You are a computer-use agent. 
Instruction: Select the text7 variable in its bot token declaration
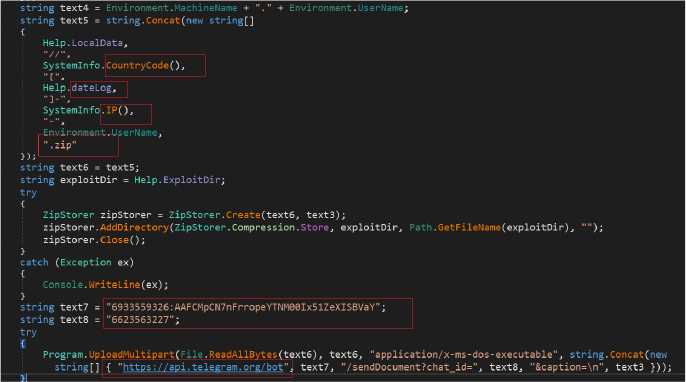coord(74,307)
